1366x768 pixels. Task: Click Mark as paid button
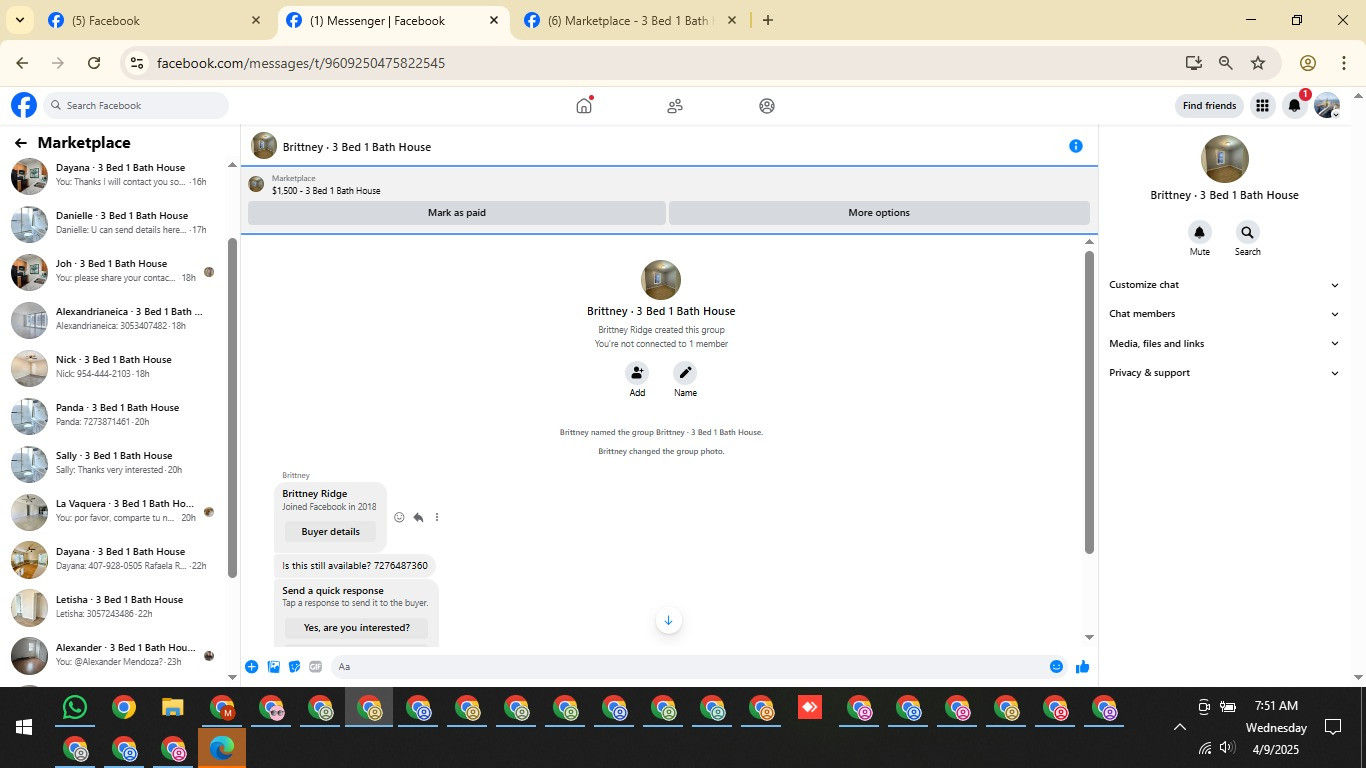pyautogui.click(x=457, y=213)
